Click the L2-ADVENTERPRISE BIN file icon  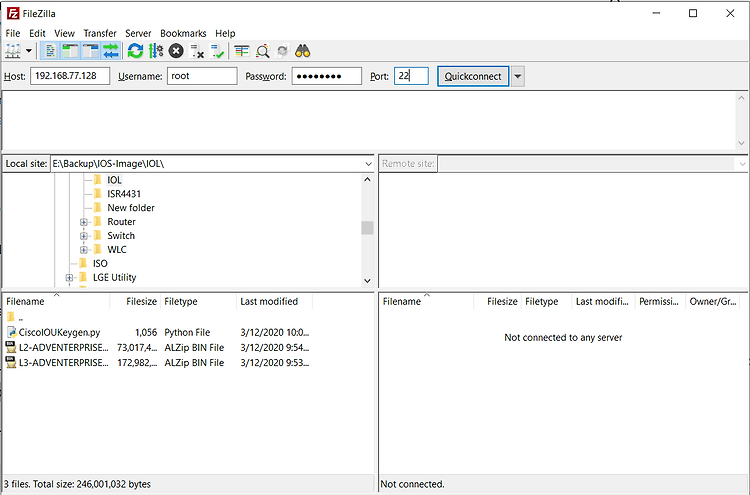[x=11, y=347]
